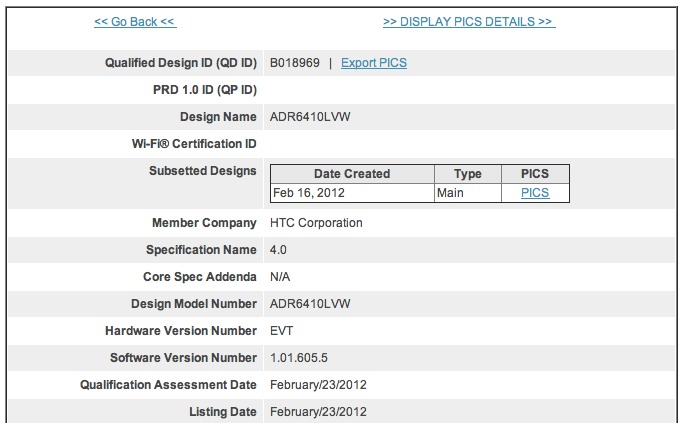Click the Type column header
The height and width of the screenshot is (423, 686).
point(467,174)
